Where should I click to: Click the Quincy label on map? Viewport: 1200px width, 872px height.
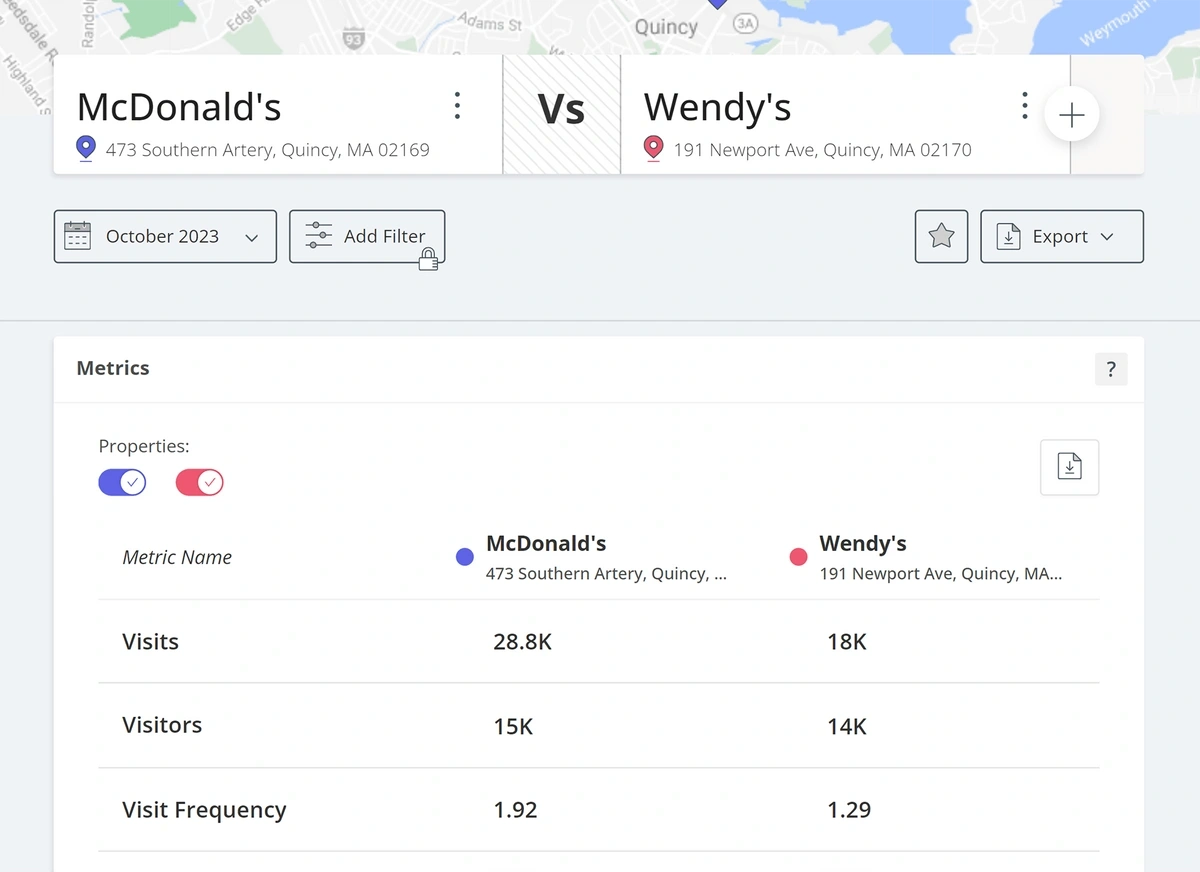click(665, 27)
